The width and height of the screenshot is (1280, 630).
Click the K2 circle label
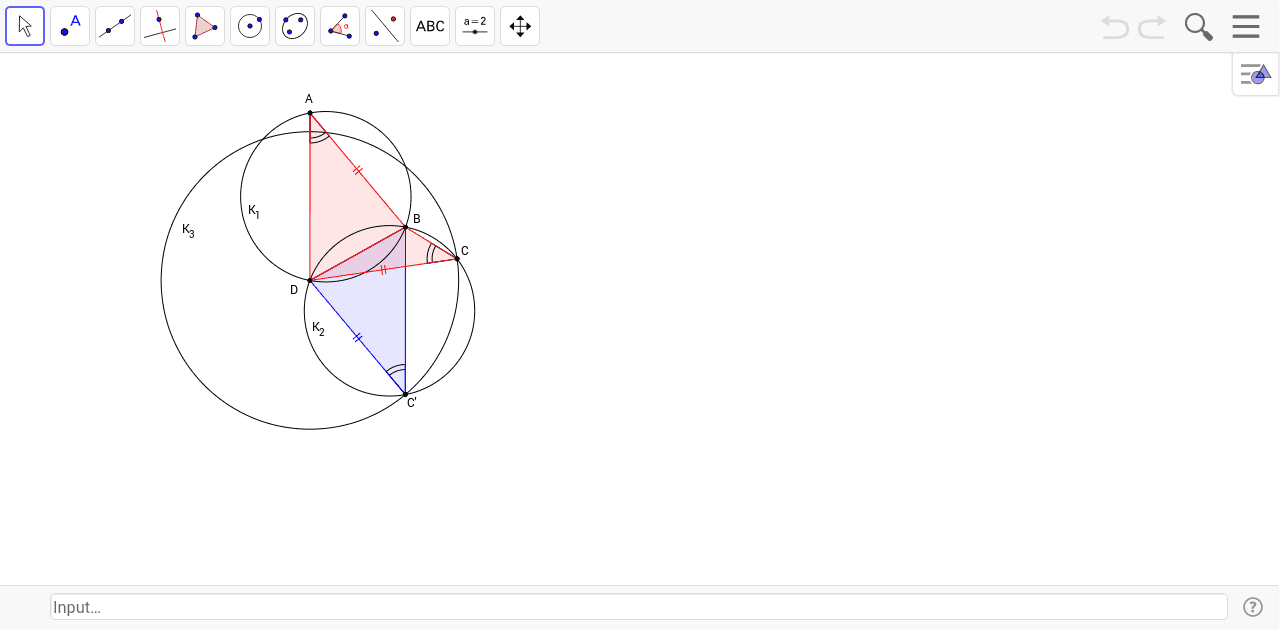318,328
